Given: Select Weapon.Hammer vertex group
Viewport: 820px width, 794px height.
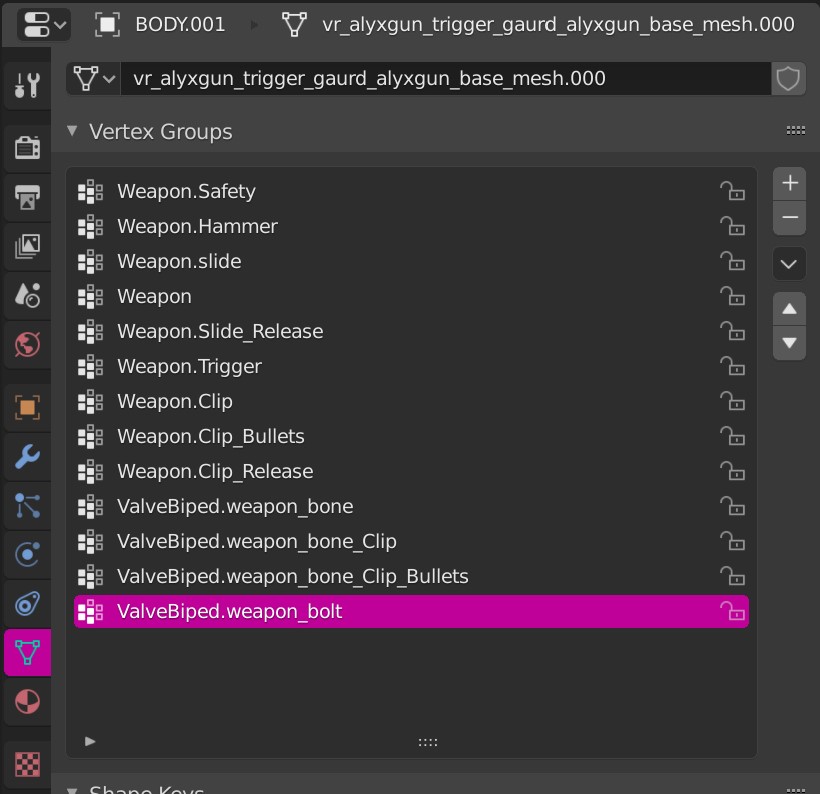Looking at the screenshot, I should click(411, 226).
